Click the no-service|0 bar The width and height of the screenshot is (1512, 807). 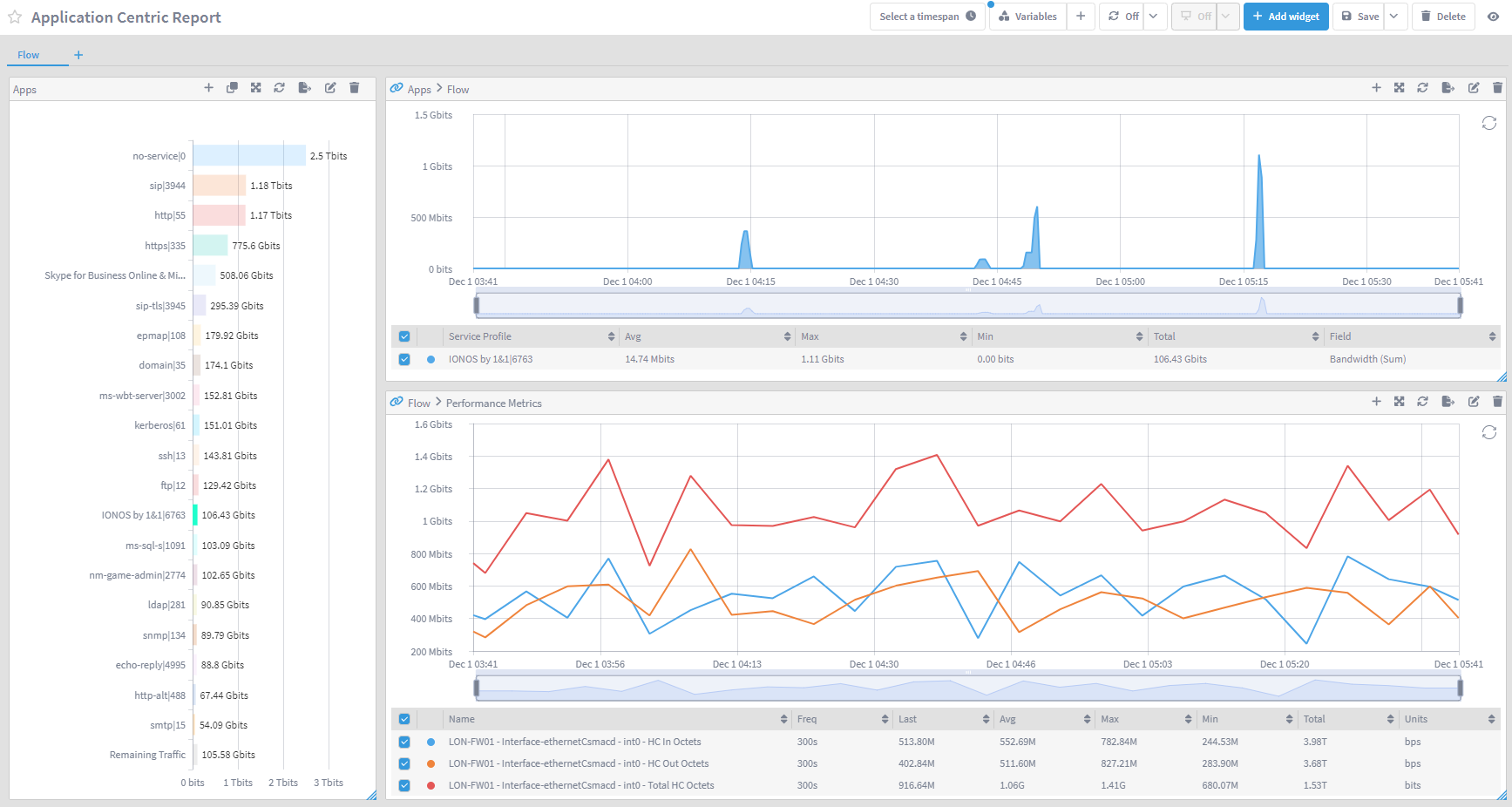(x=249, y=156)
